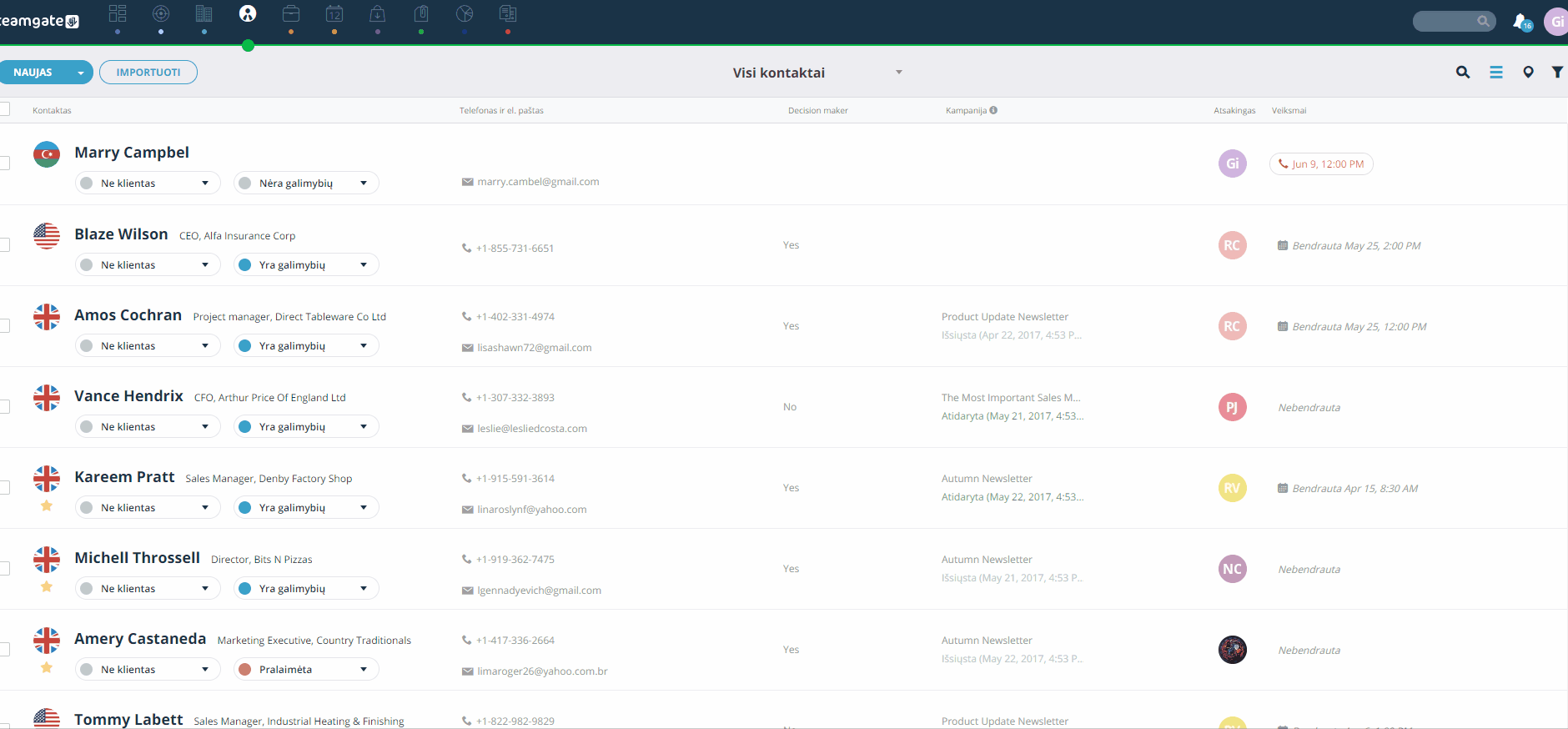
Task: Open the pie chart insights icon
Action: click(x=465, y=13)
